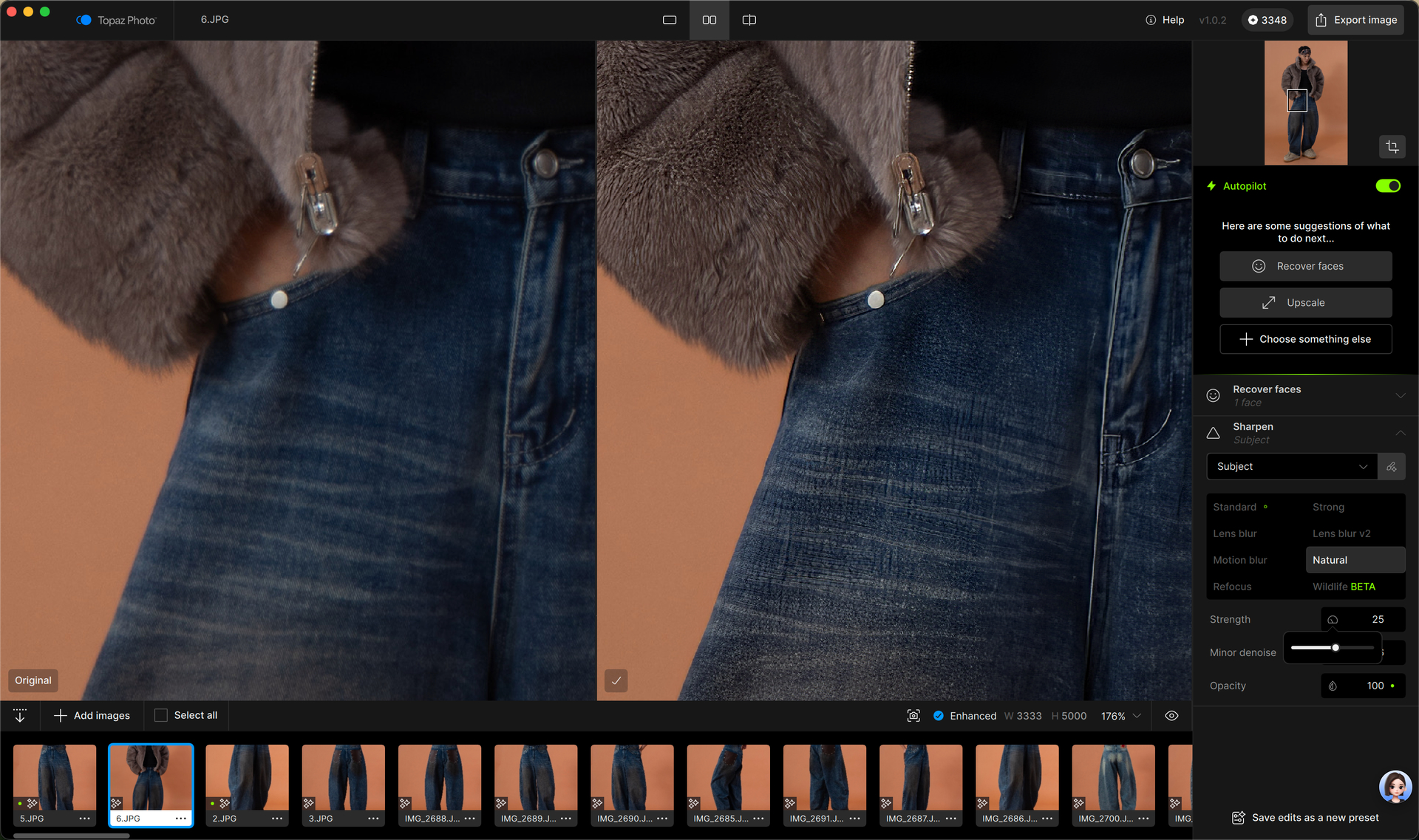
Task: Click the Minor denoise slider handle
Action: pos(1335,648)
